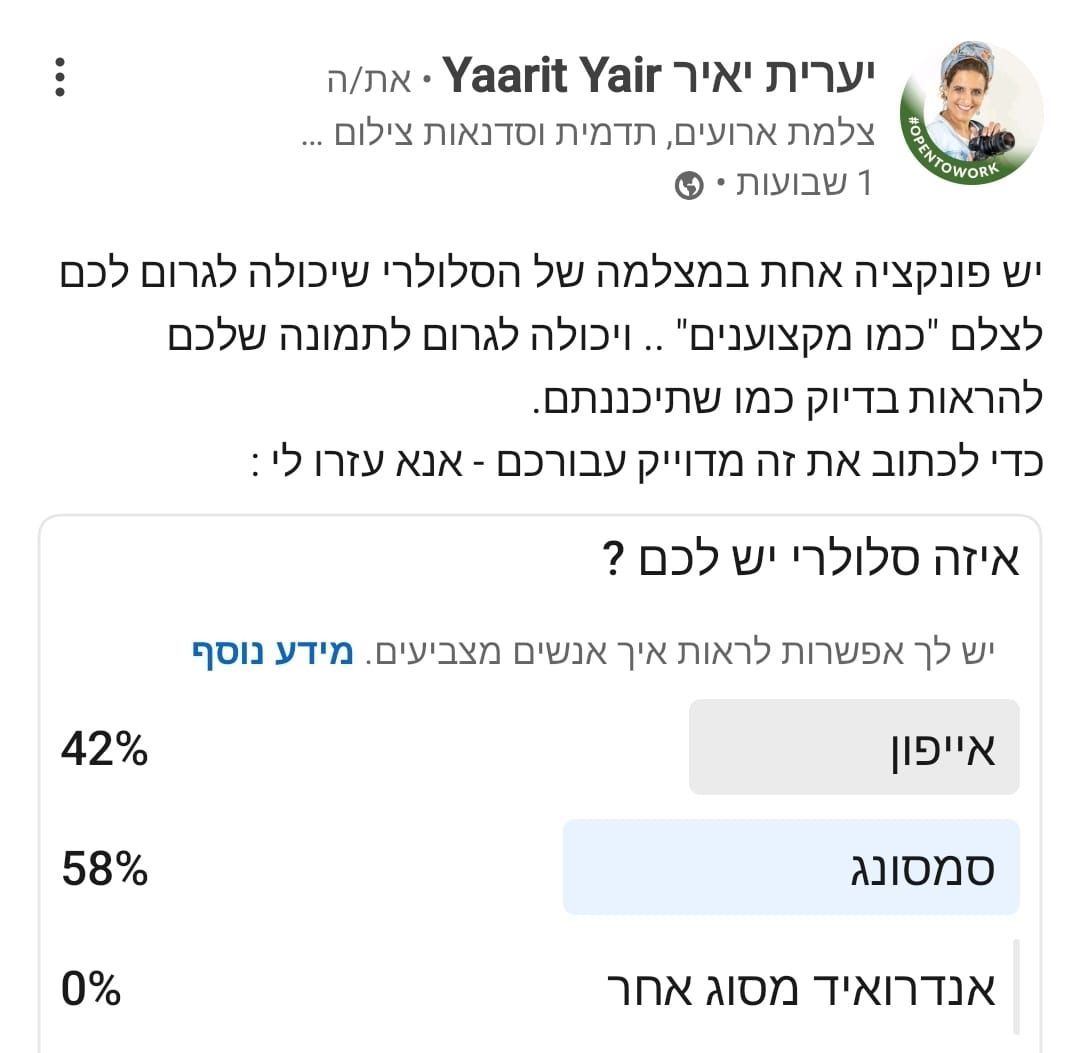Open the three-dot post options menu
Screen dimensions: 1080x1053
click(x=61, y=77)
